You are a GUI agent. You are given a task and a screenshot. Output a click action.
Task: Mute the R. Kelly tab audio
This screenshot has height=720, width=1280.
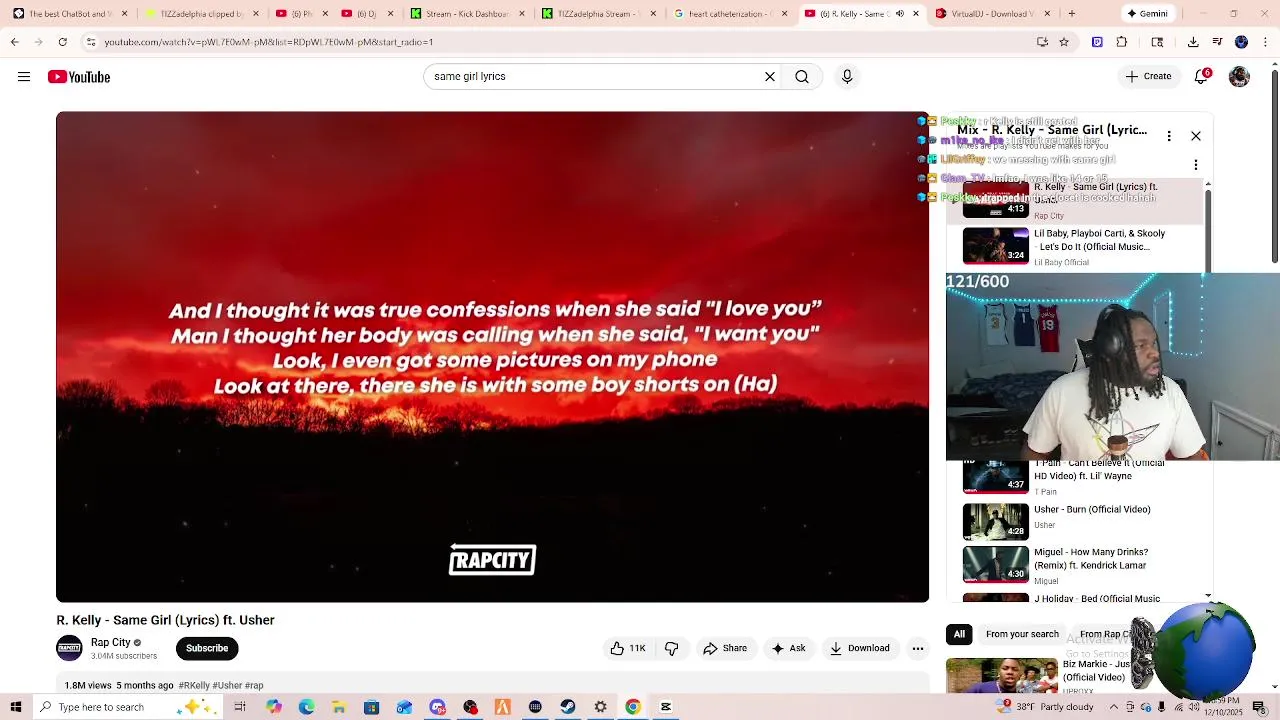coord(899,14)
